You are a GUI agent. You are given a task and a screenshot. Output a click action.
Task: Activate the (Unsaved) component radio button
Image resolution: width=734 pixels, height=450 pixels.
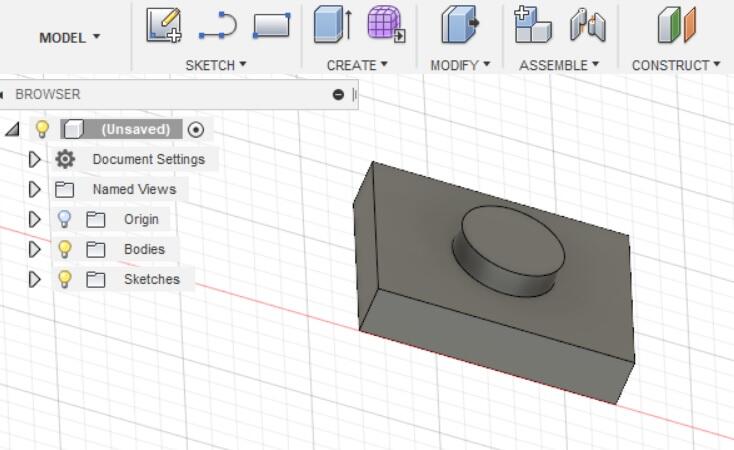pos(196,129)
